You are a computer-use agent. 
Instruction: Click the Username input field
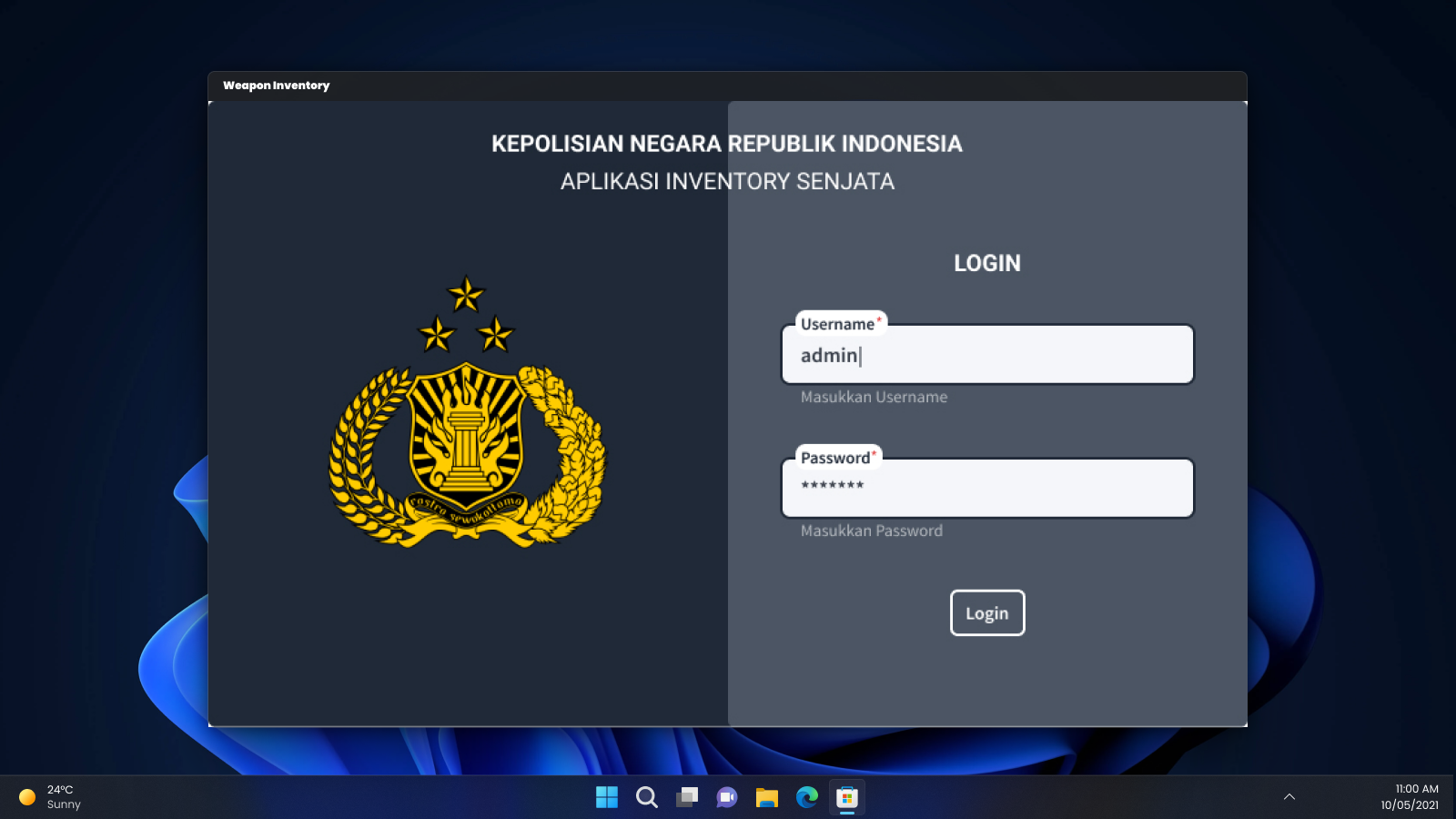click(x=987, y=355)
